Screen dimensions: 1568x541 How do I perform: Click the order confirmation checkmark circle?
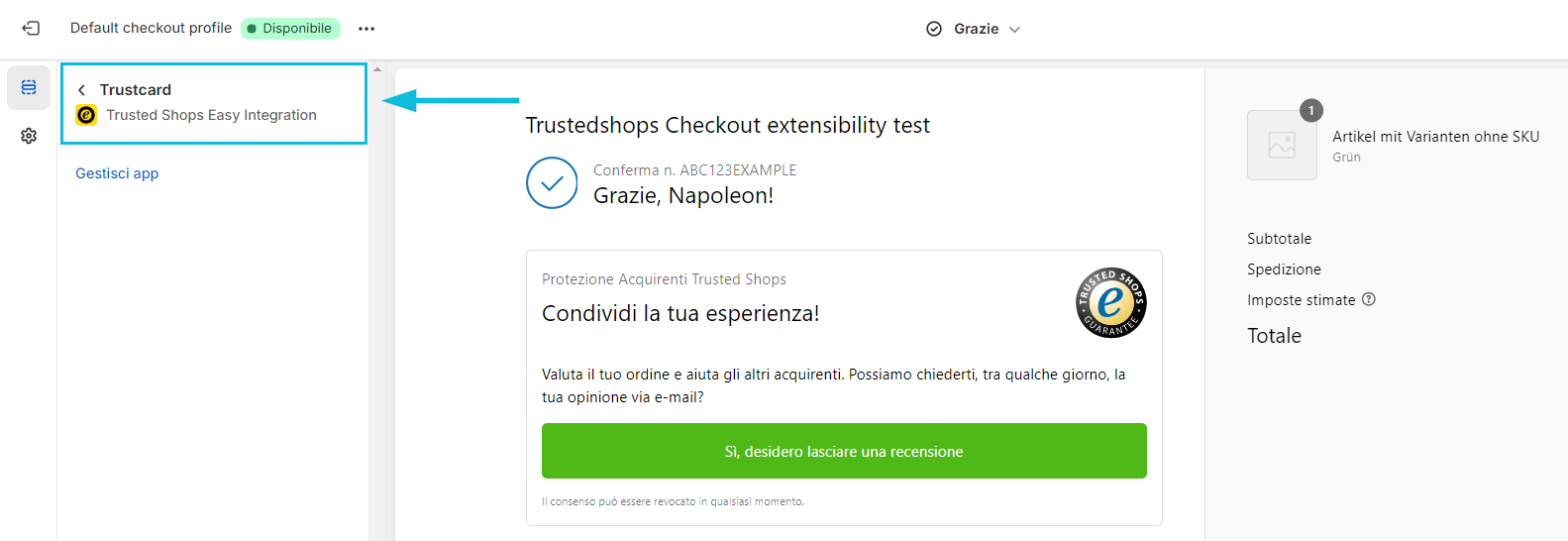tap(552, 182)
